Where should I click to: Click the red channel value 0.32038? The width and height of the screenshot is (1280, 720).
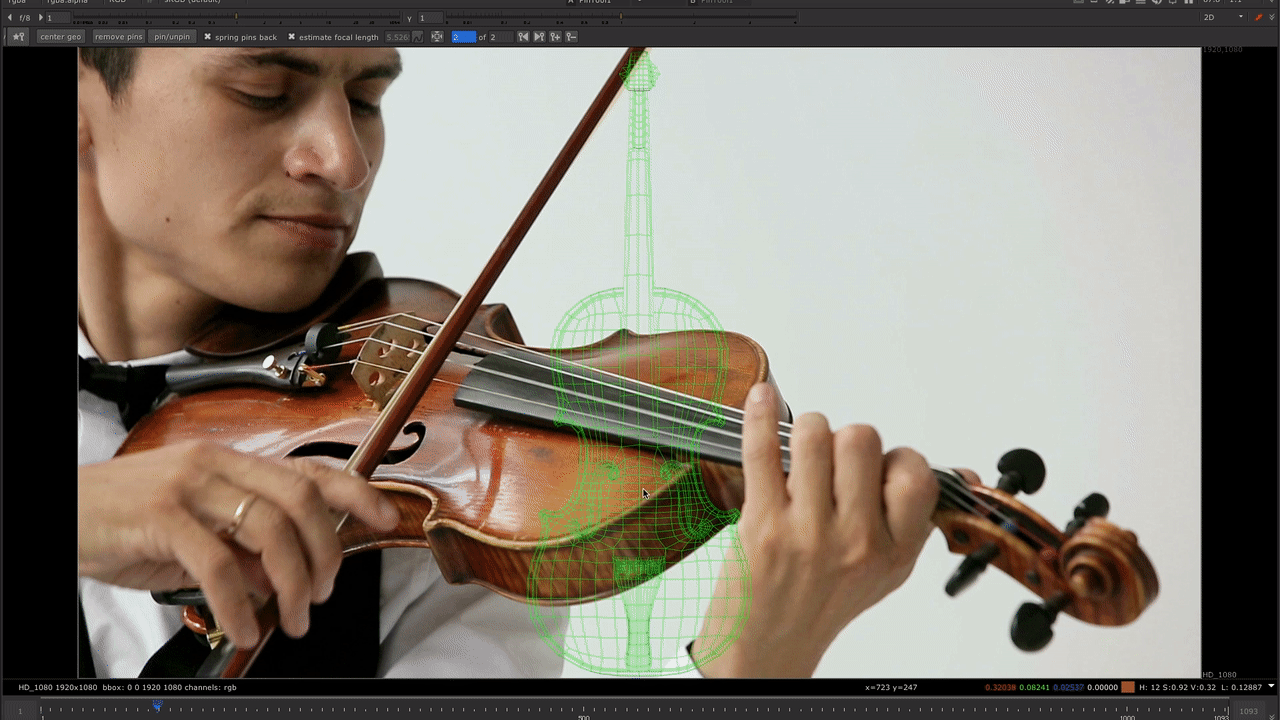point(1001,687)
